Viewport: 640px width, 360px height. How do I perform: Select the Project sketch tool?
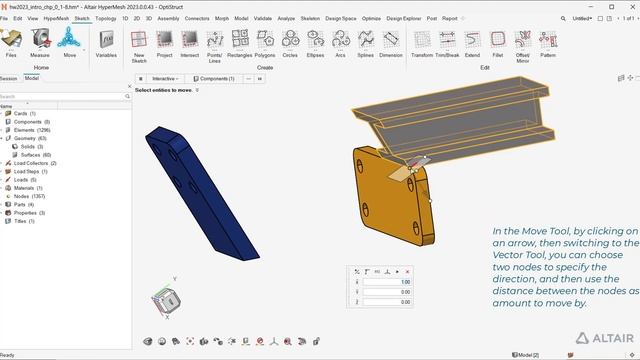point(164,43)
